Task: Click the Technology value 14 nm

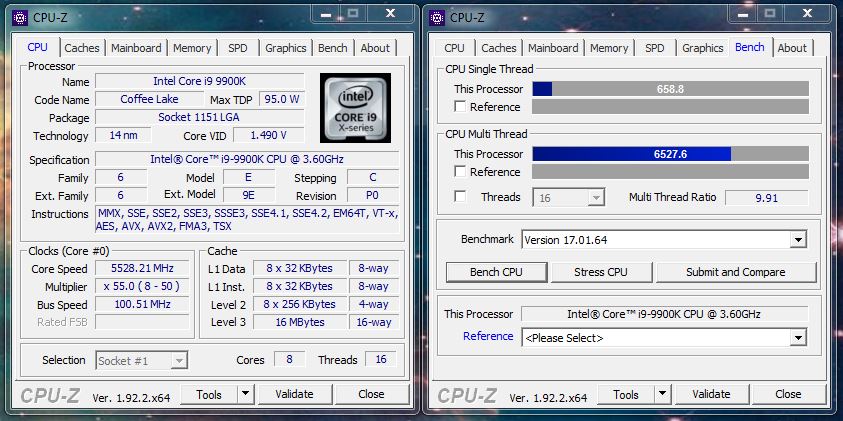Action: click(x=123, y=135)
